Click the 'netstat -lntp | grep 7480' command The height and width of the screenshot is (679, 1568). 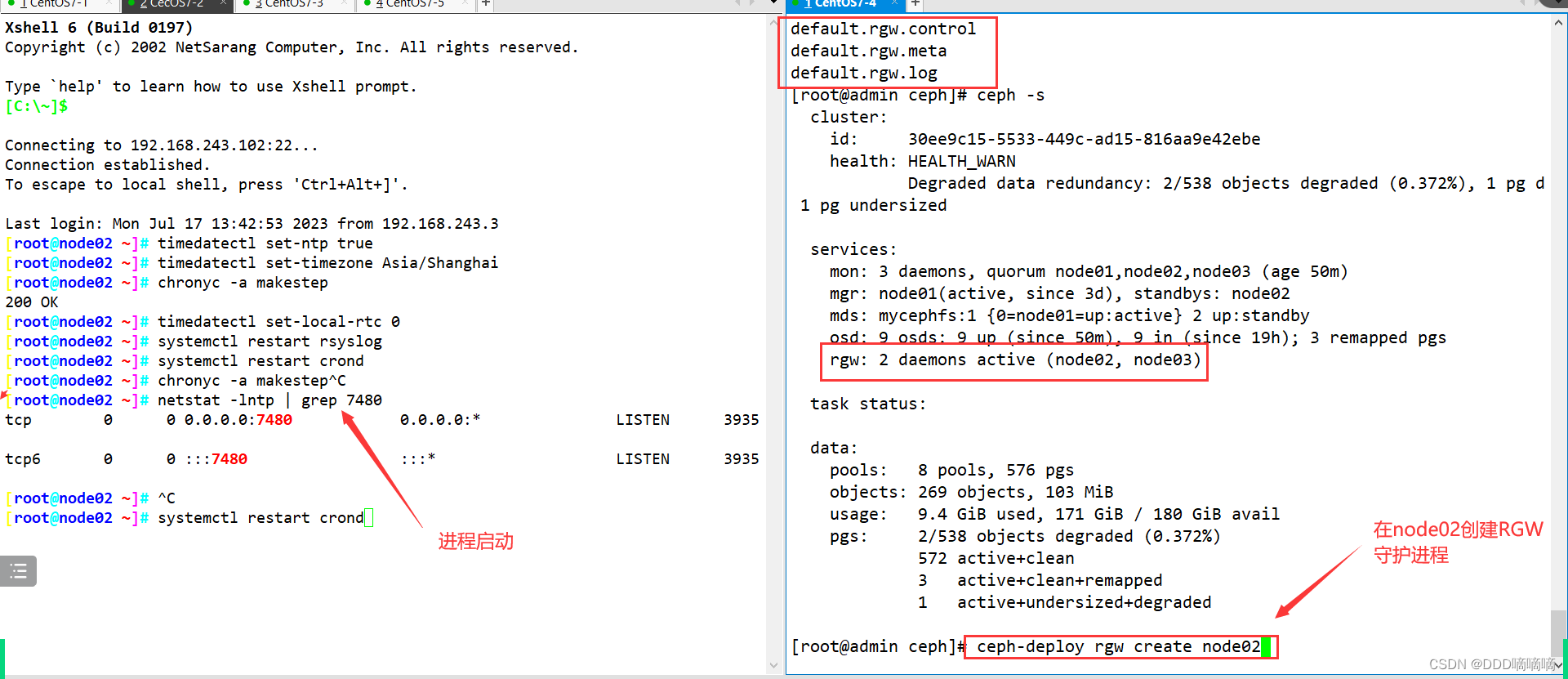pyautogui.click(x=269, y=400)
